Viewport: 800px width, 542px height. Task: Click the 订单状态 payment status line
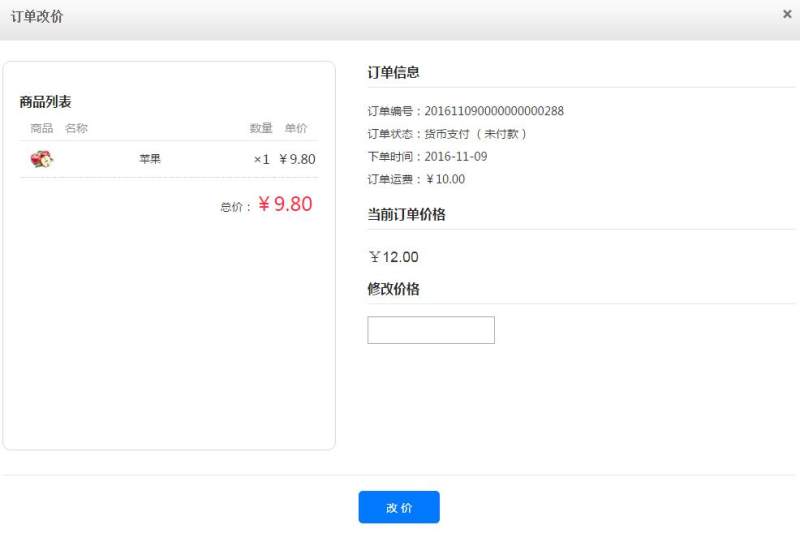pyautogui.click(x=447, y=134)
